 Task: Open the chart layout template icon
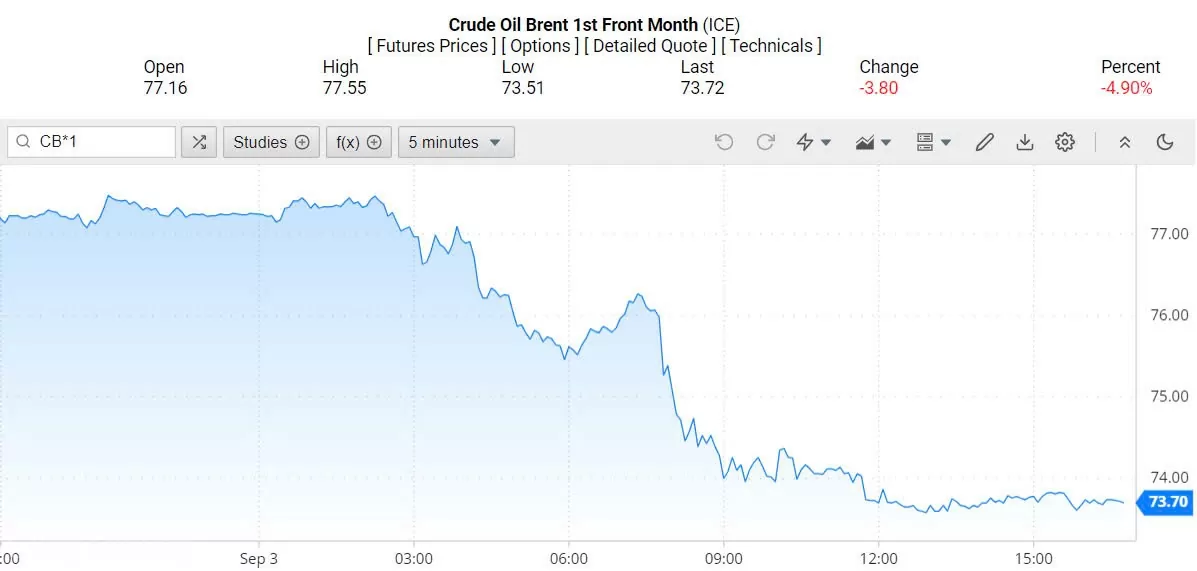pyautogui.click(x=933, y=142)
